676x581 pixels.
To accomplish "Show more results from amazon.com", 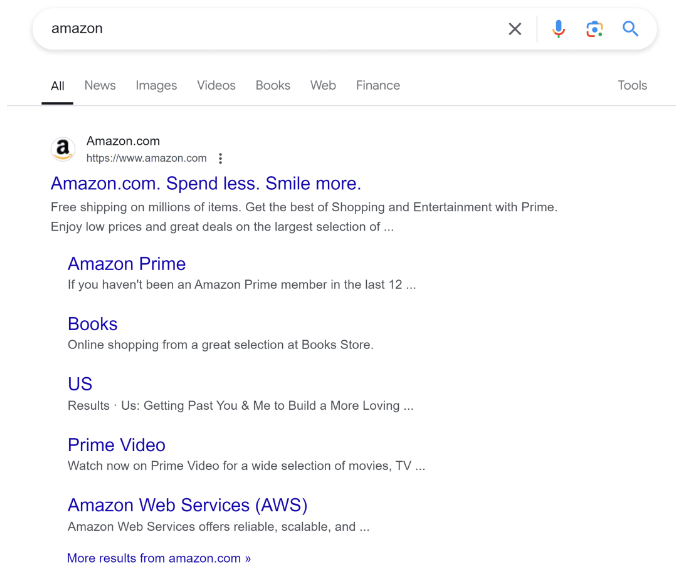I will coord(159,558).
